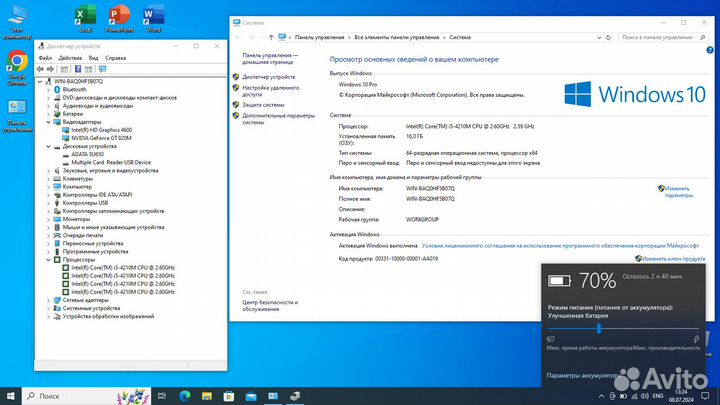Select NVIDIA GeForce GT 820M device
The height and width of the screenshot is (405, 720).
click(x=101, y=138)
